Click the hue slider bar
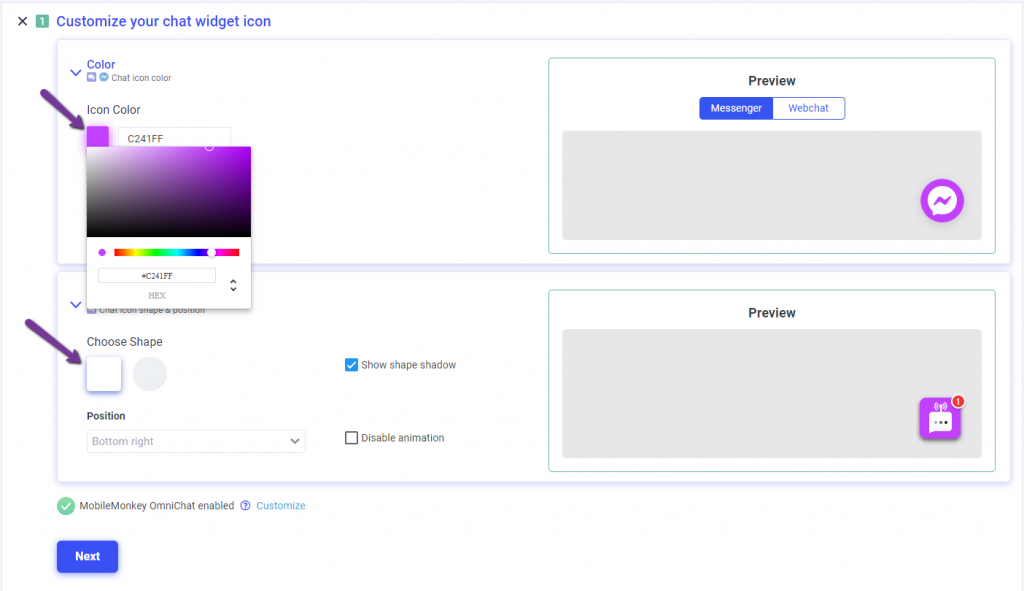Screen dimensions: 1024x591 176,252
